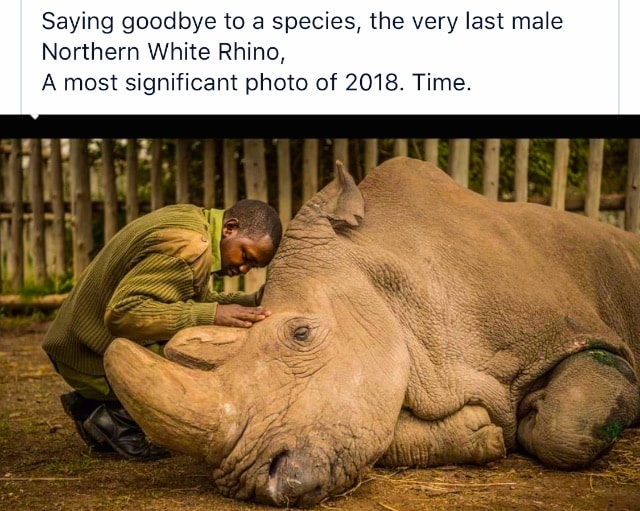
Task: Click the small white caret notch below the post box
Action: (35, 117)
